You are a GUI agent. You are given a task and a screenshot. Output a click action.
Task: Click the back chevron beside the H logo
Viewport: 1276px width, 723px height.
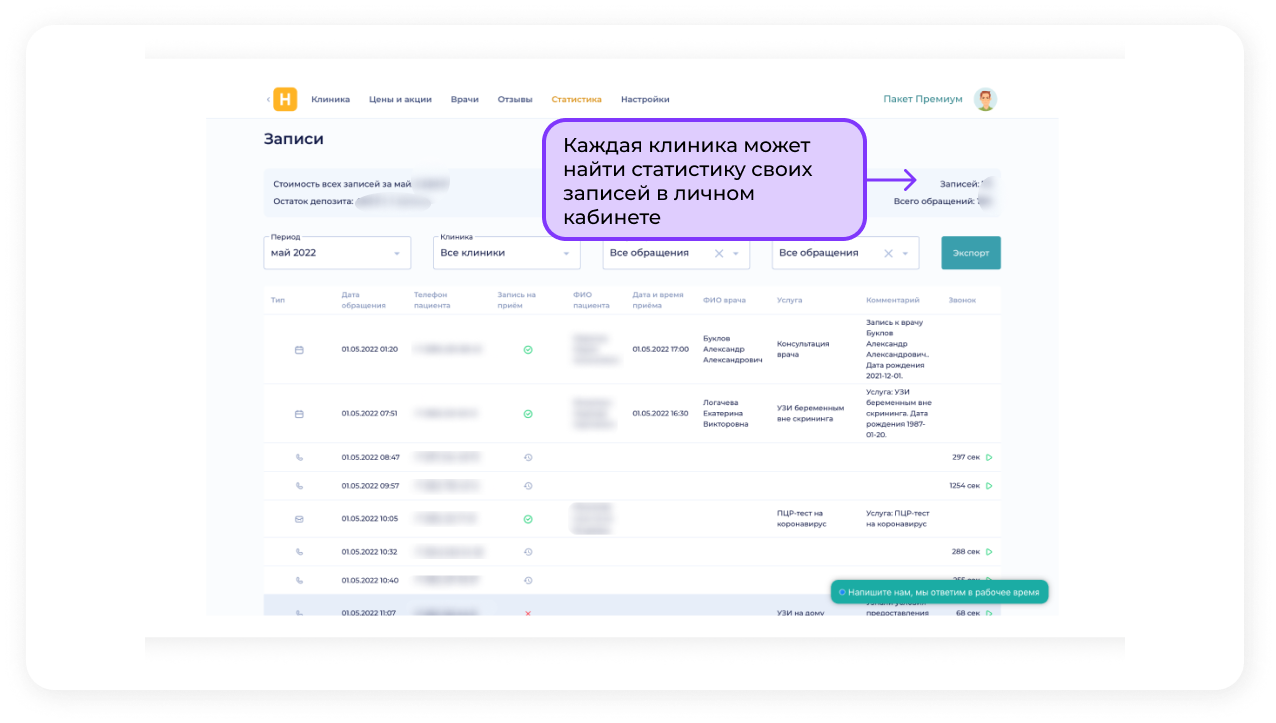(x=268, y=99)
